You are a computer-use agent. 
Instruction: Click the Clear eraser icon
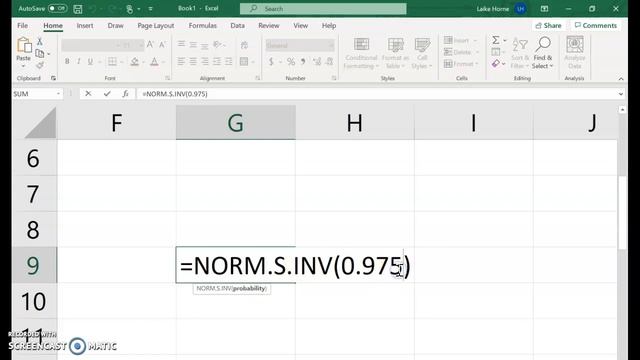(x=496, y=64)
